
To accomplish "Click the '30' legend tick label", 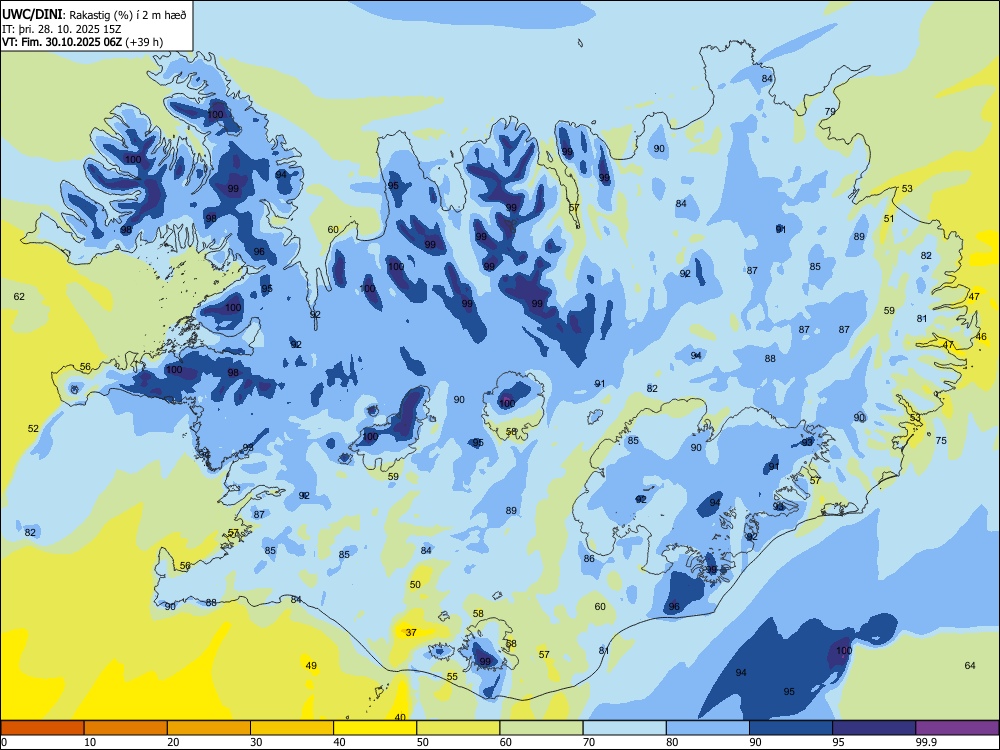I will pyautogui.click(x=256, y=742).
